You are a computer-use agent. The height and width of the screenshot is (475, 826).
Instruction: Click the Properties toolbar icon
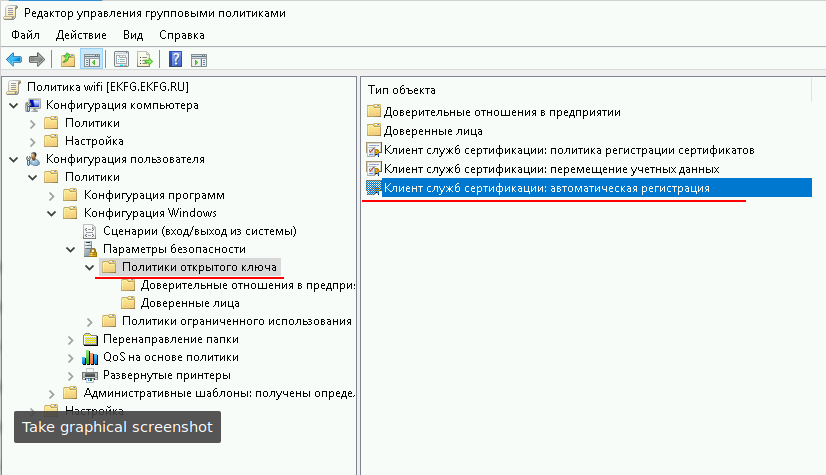122,60
